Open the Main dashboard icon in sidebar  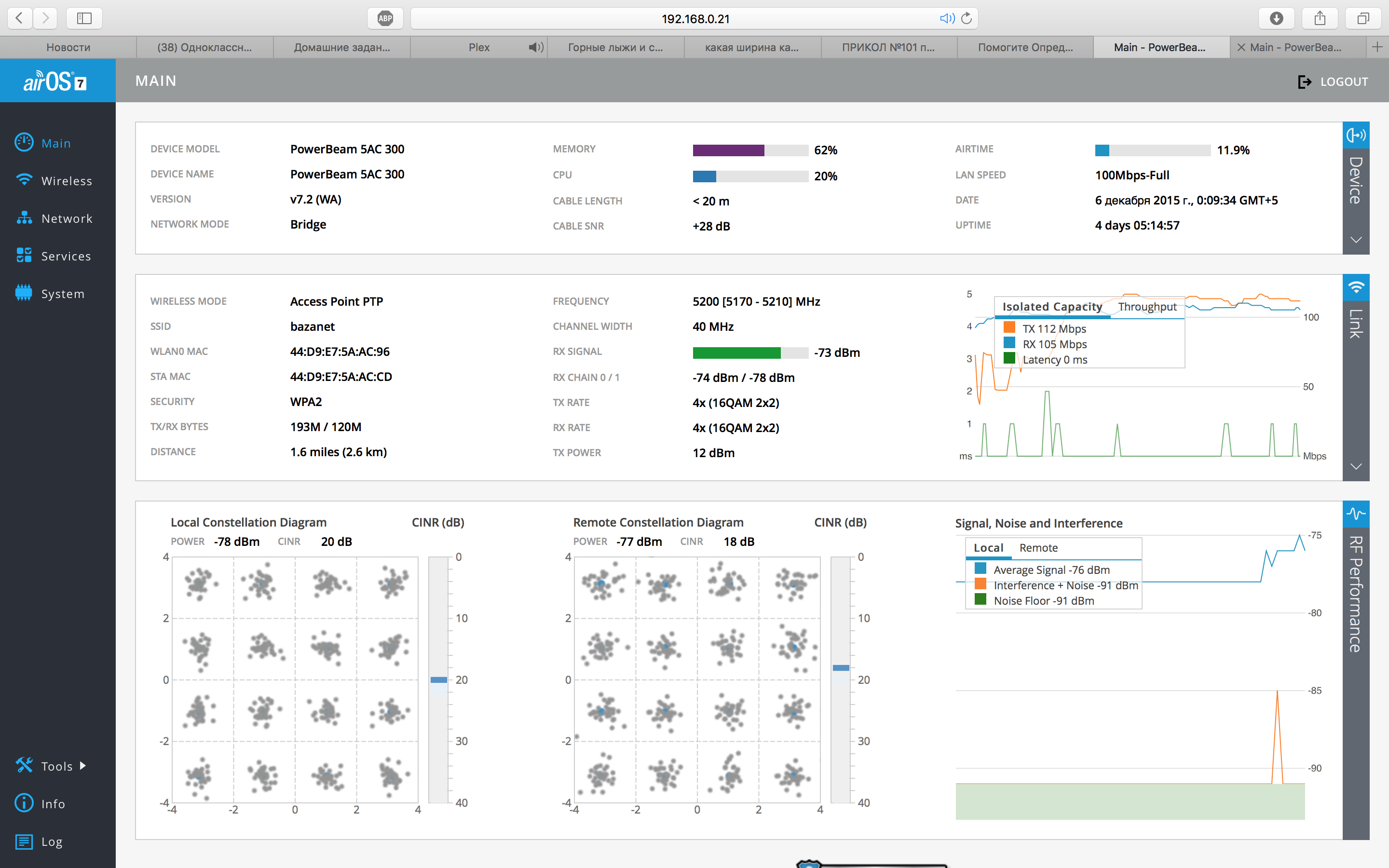(x=24, y=142)
